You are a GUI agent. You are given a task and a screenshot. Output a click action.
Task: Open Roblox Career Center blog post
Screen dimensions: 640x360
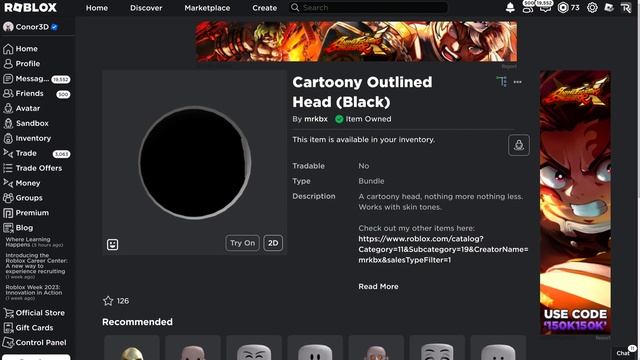[x=36, y=266]
